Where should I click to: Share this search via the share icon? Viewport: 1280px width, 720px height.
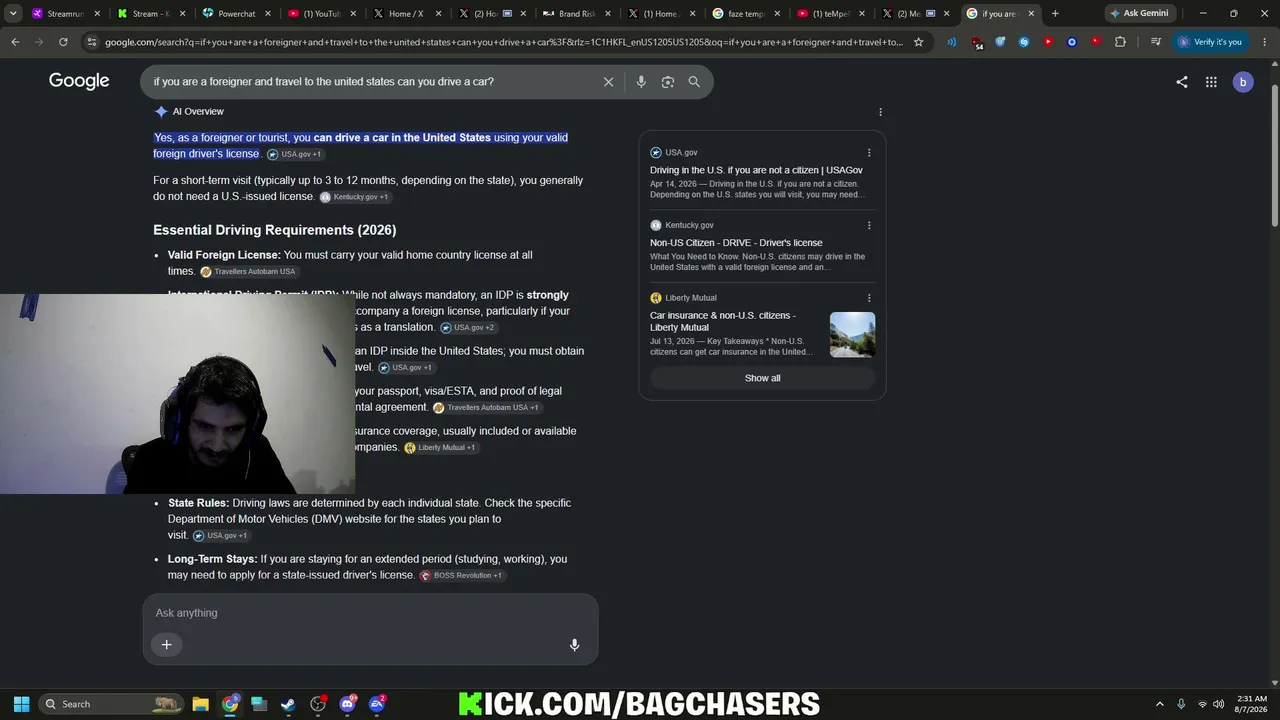click(x=1182, y=82)
